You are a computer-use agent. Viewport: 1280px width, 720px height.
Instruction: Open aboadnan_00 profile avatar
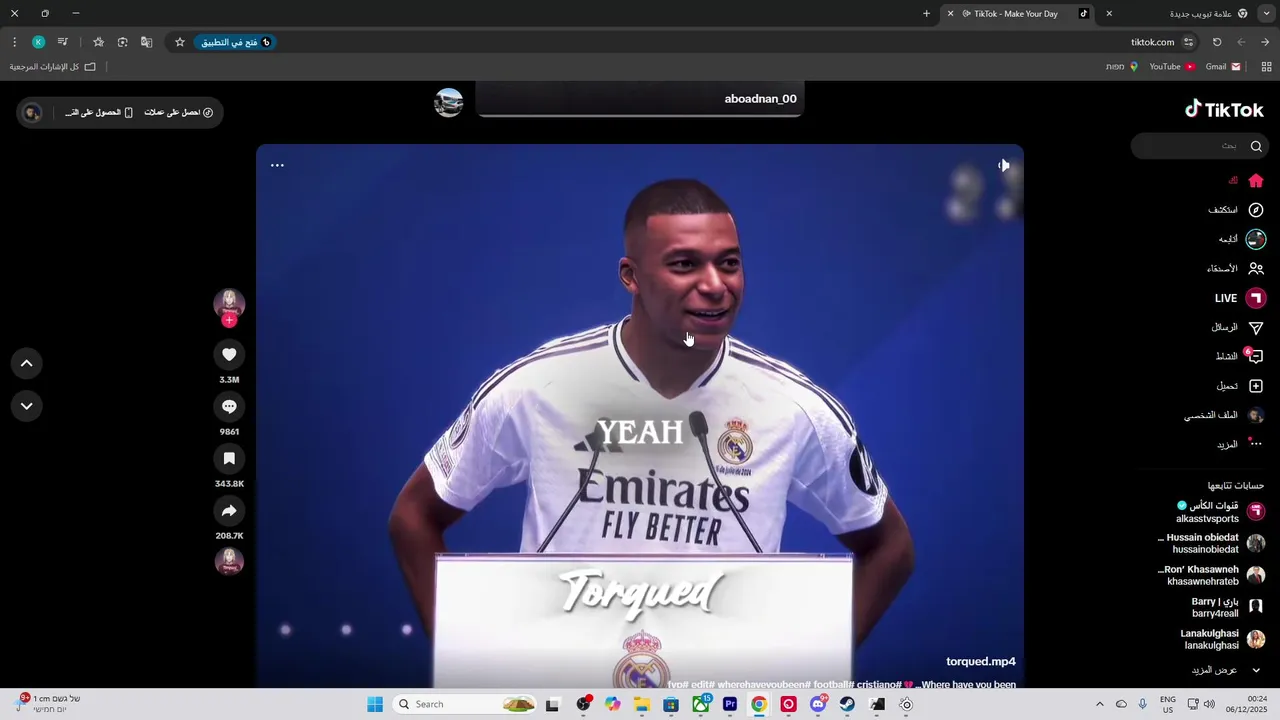pyautogui.click(x=449, y=102)
